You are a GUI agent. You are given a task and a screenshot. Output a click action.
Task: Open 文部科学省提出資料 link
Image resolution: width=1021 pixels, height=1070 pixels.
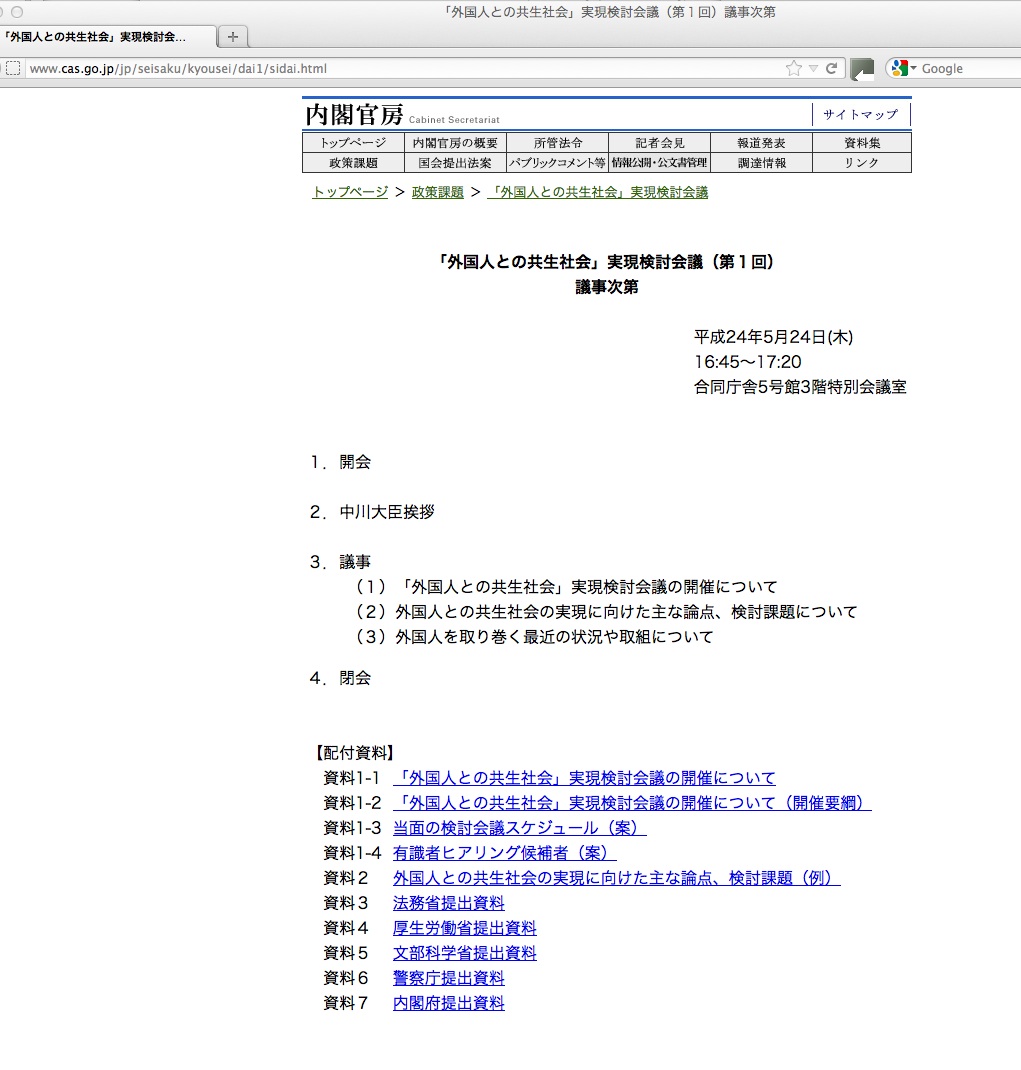465,953
